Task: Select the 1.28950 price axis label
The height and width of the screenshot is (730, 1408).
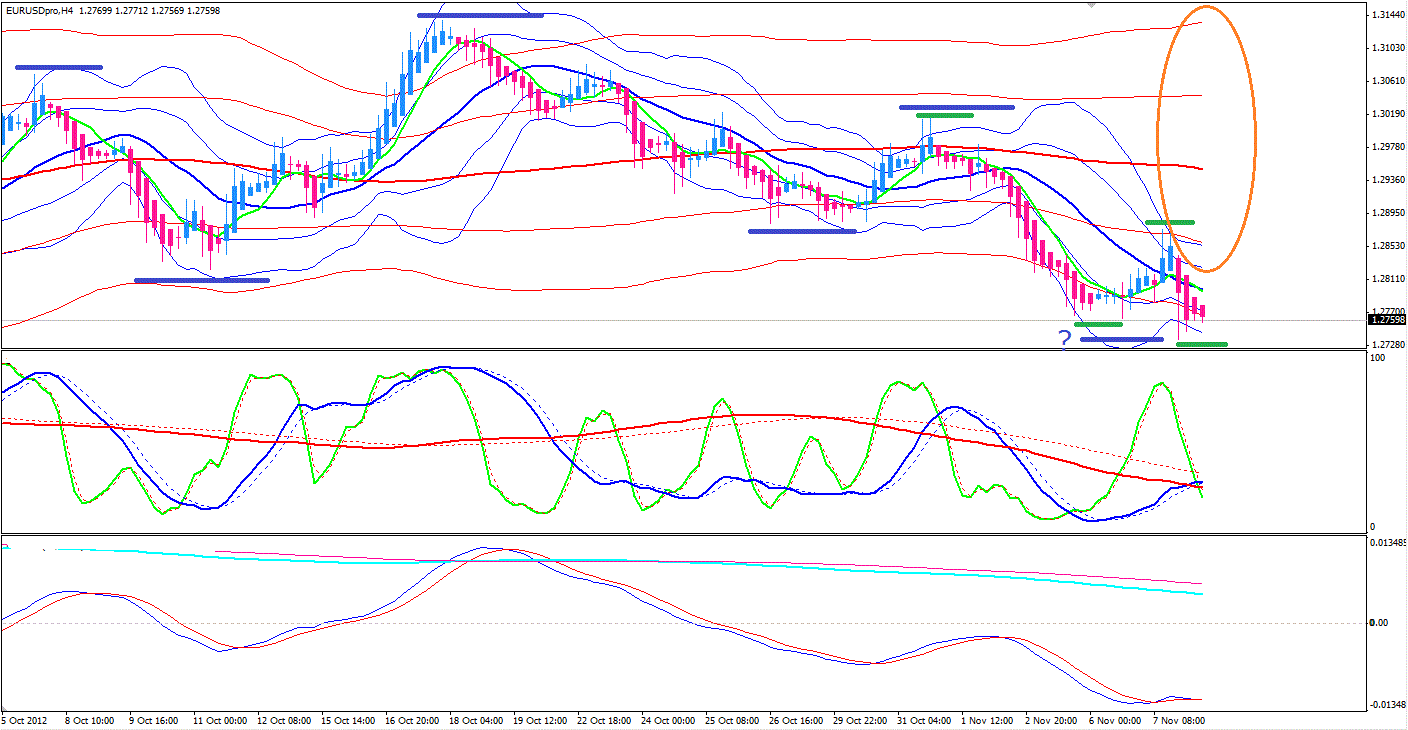Action: click(1388, 213)
